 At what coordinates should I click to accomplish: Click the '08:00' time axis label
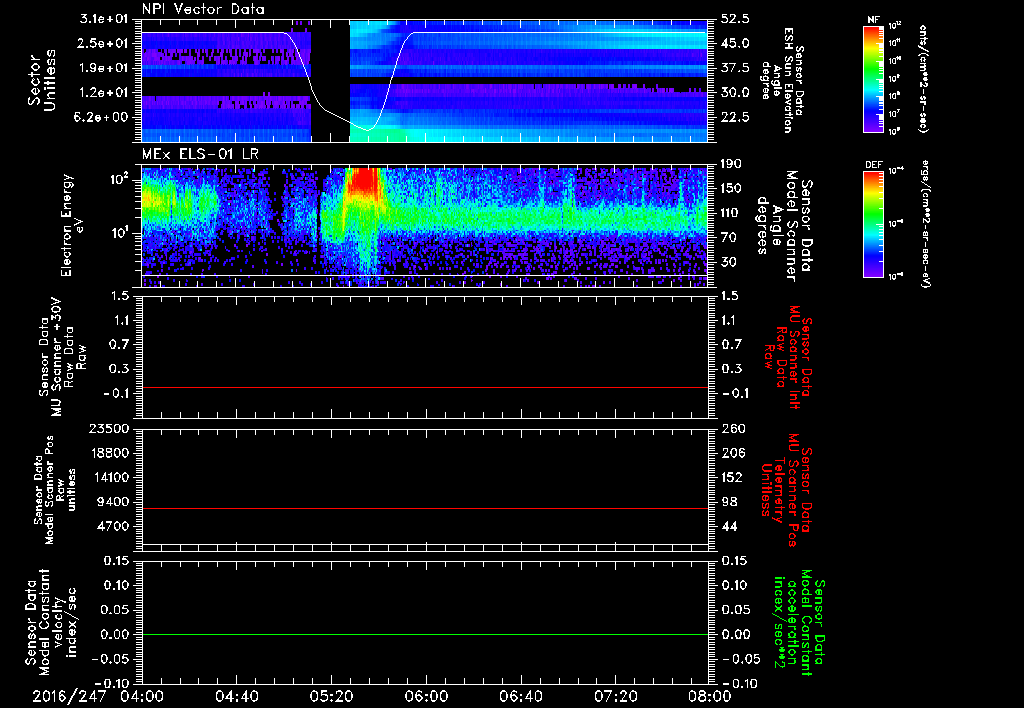click(709, 696)
